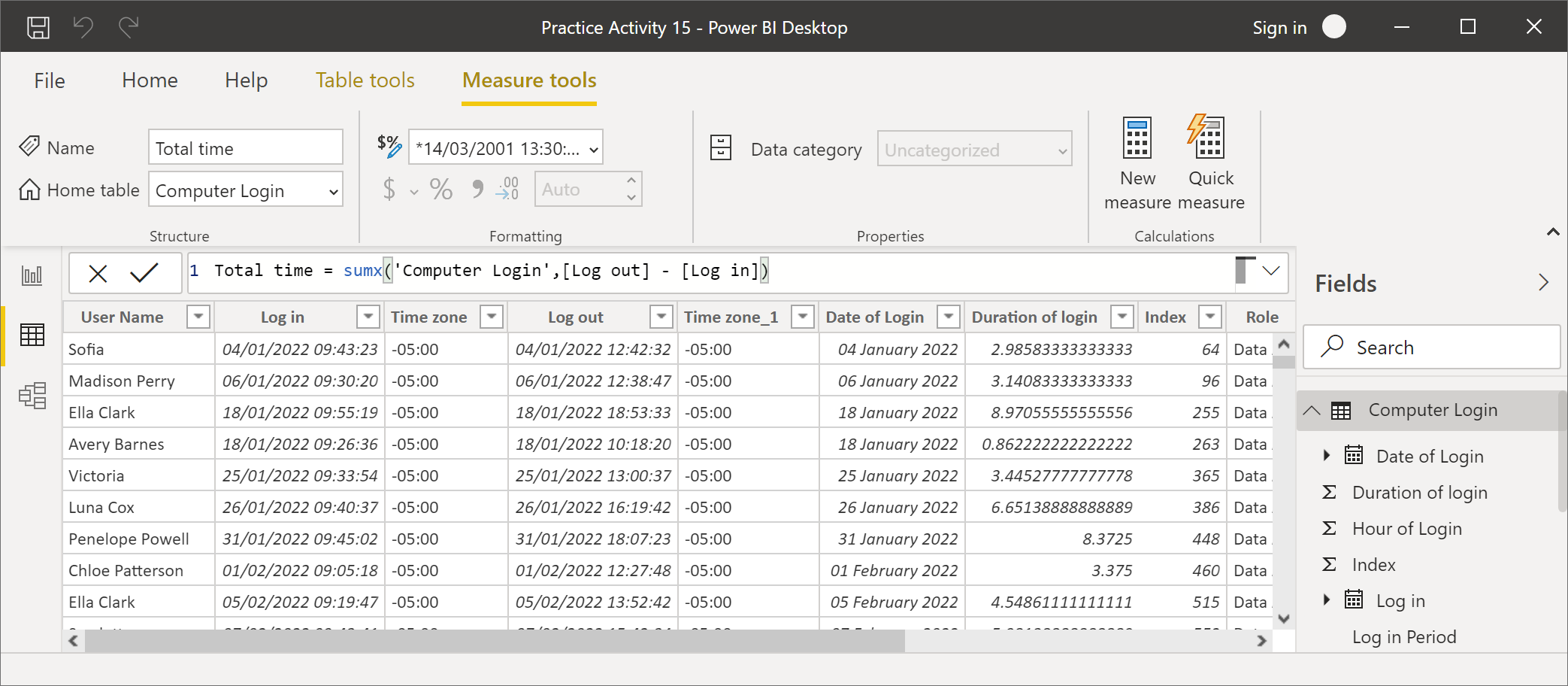Image resolution: width=1568 pixels, height=686 pixels.
Task: Select the Hour of Login field
Action: [1407, 528]
